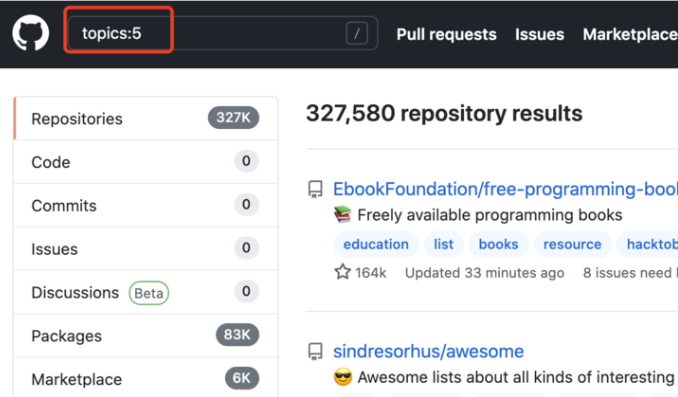678x397 pixels.
Task: Click the books emoji in description
Action: [342, 215]
